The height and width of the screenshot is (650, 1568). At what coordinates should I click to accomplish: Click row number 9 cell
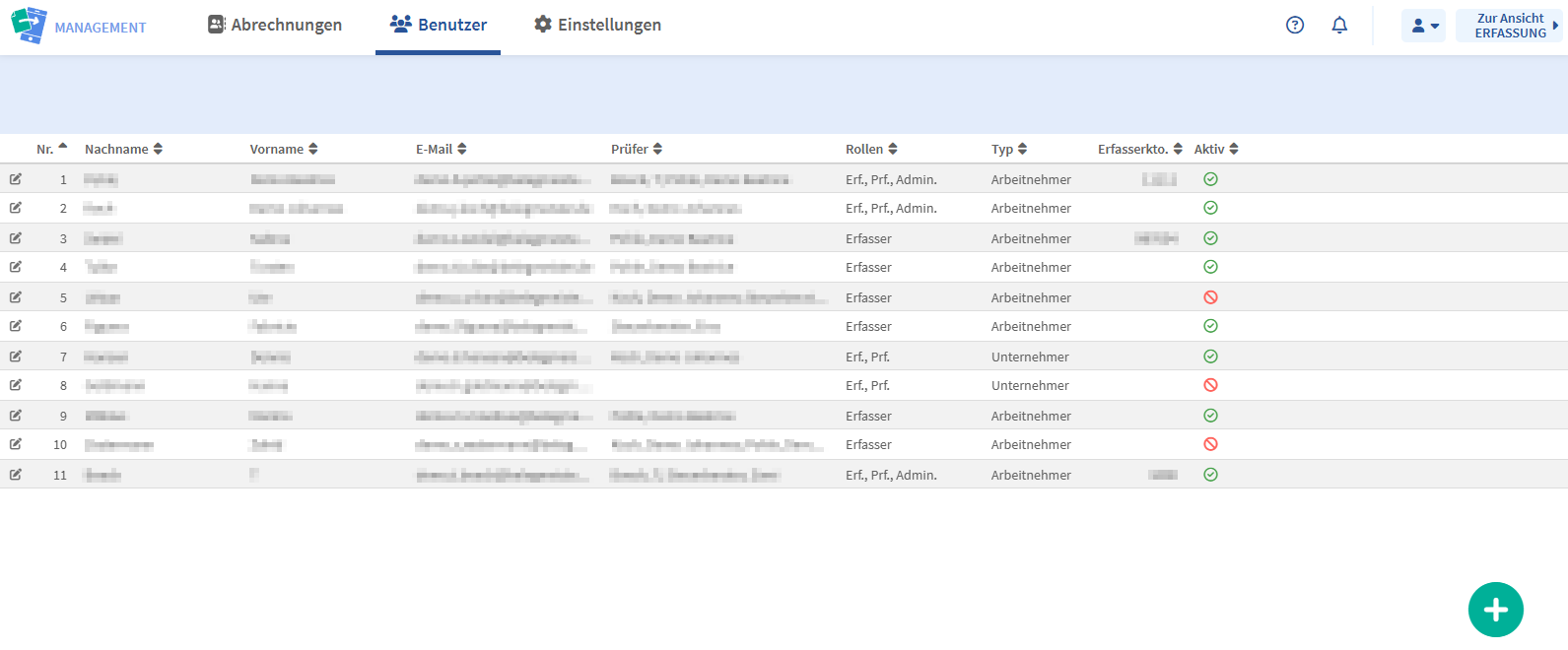click(x=63, y=416)
